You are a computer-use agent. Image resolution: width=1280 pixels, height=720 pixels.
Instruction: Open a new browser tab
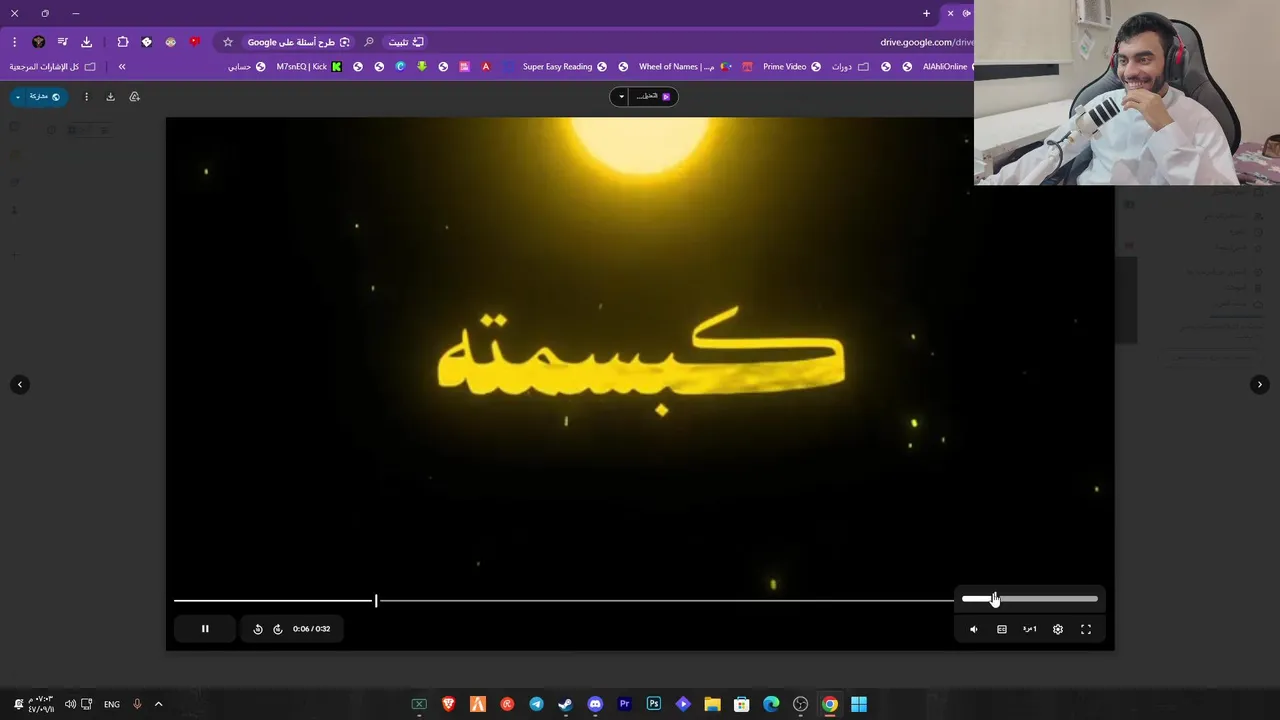(926, 14)
